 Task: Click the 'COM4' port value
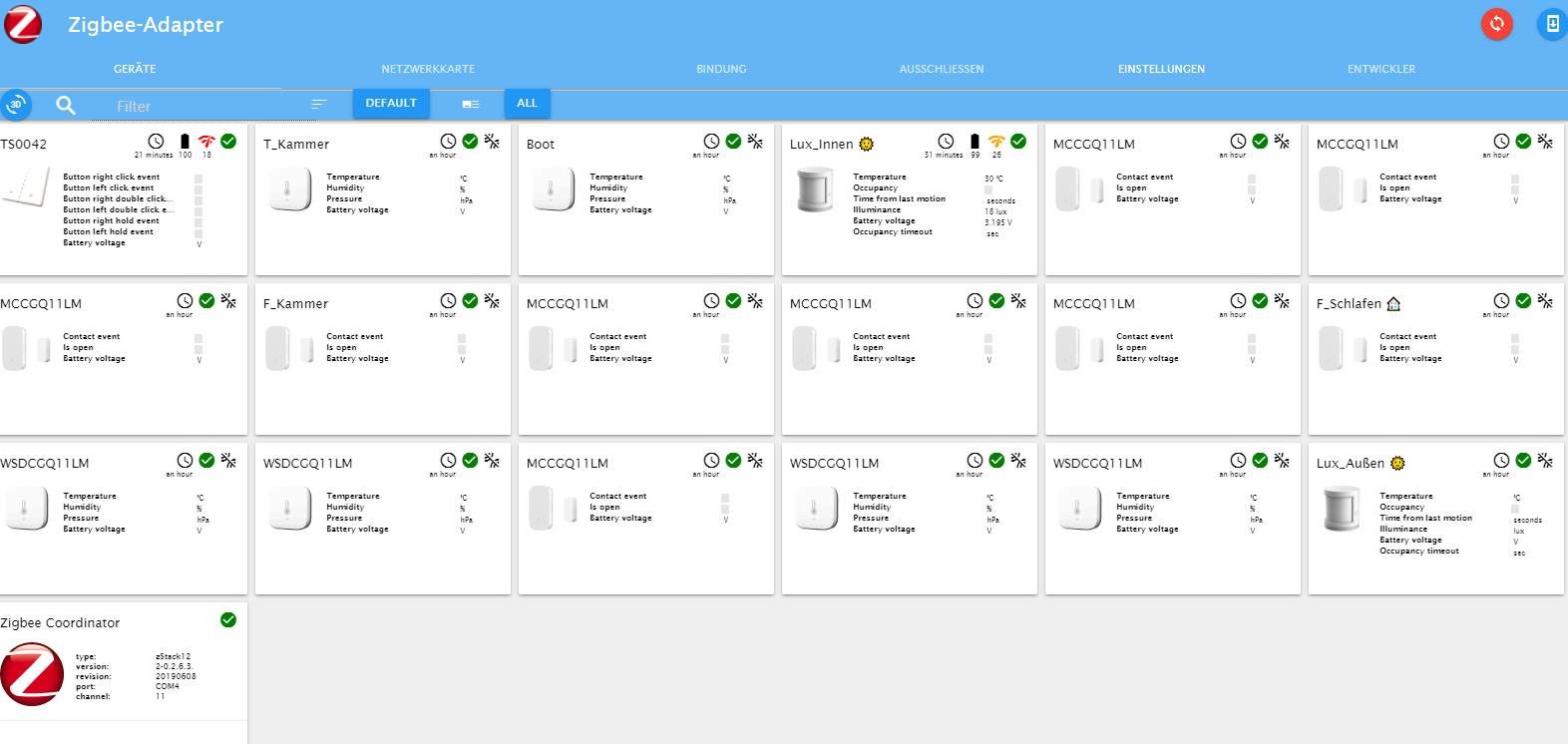pyautogui.click(x=168, y=686)
